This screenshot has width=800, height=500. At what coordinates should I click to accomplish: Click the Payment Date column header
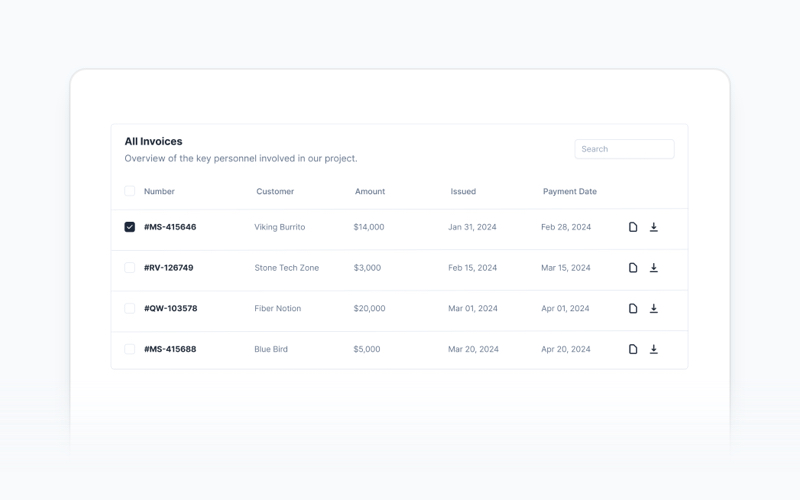(x=569, y=191)
